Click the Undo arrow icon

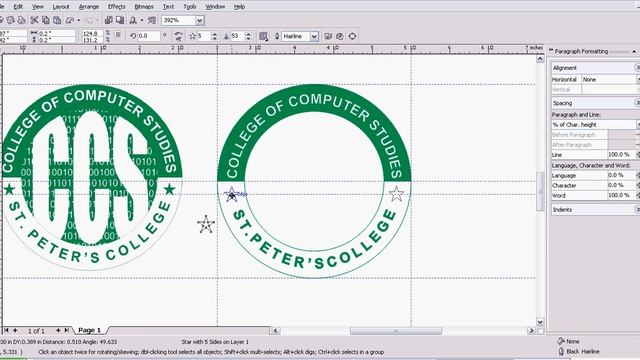click(x=70, y=20)
